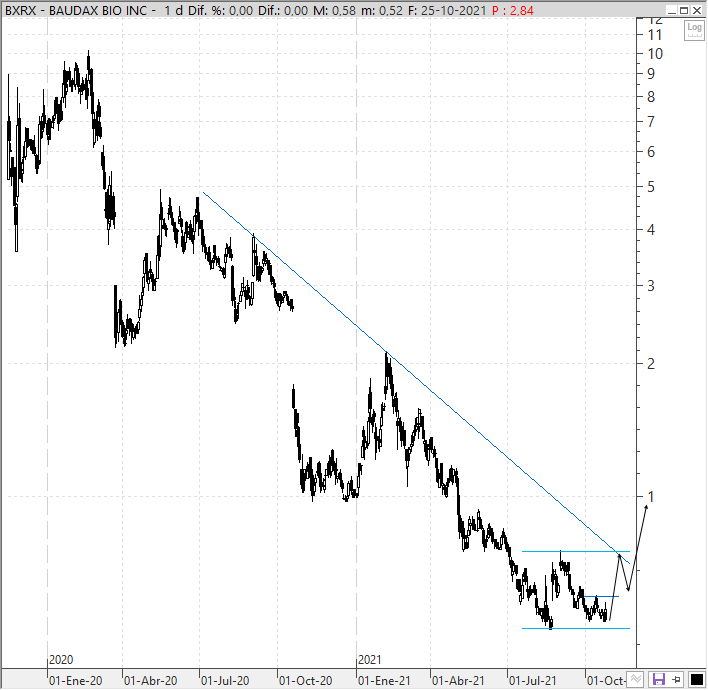Viewport: 708px width, 690px height.
Task: Click the 01-Abr-20 date axis label
Action: coord(150,681)
